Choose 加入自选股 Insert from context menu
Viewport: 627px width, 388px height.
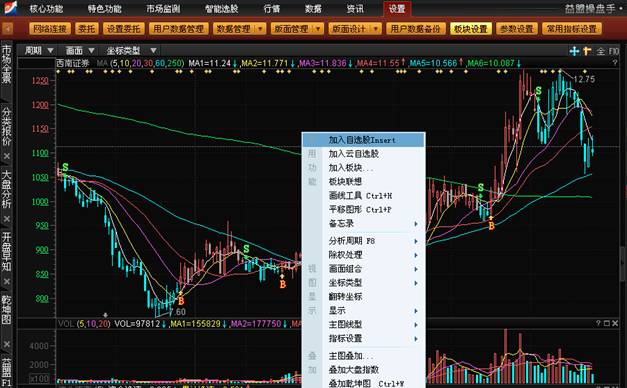(363, 140)
